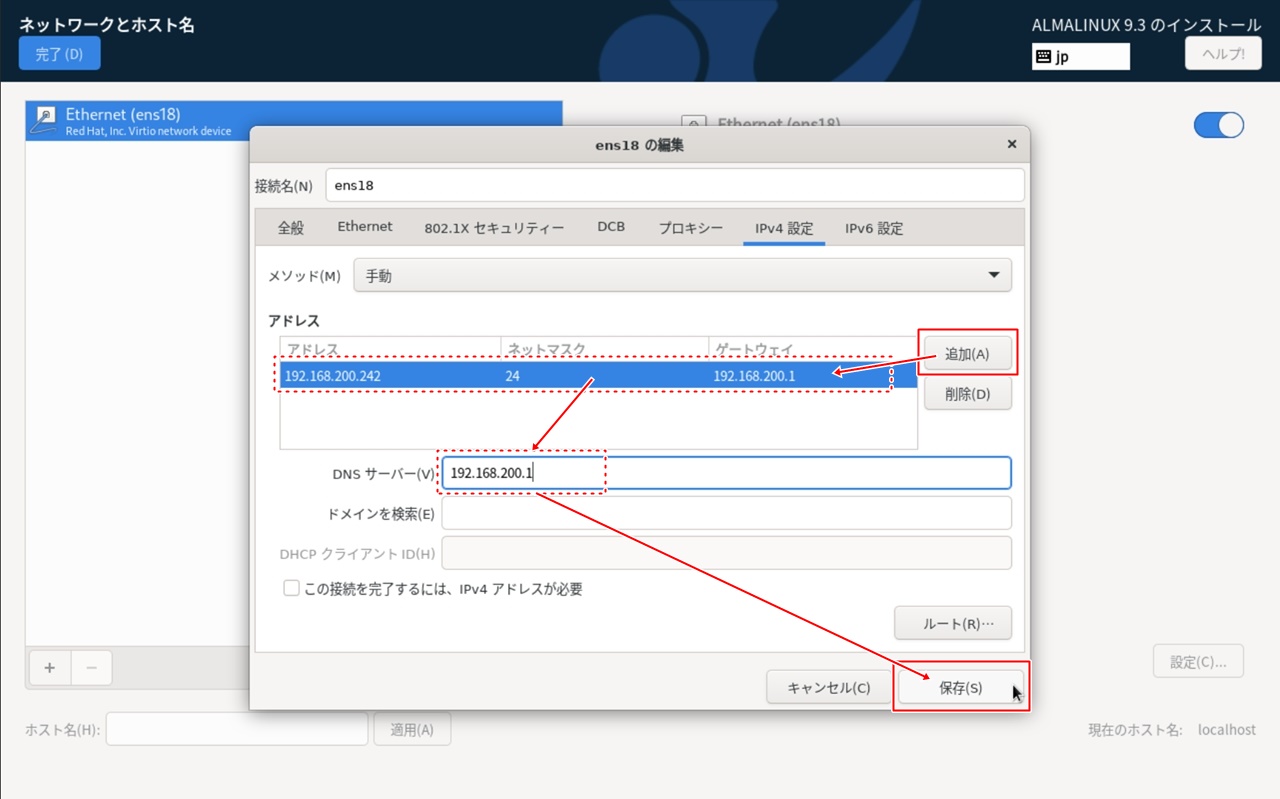Check the IPv4 address required checkbox
Viewport: 1280px width, 799px height.
point(291,589)
